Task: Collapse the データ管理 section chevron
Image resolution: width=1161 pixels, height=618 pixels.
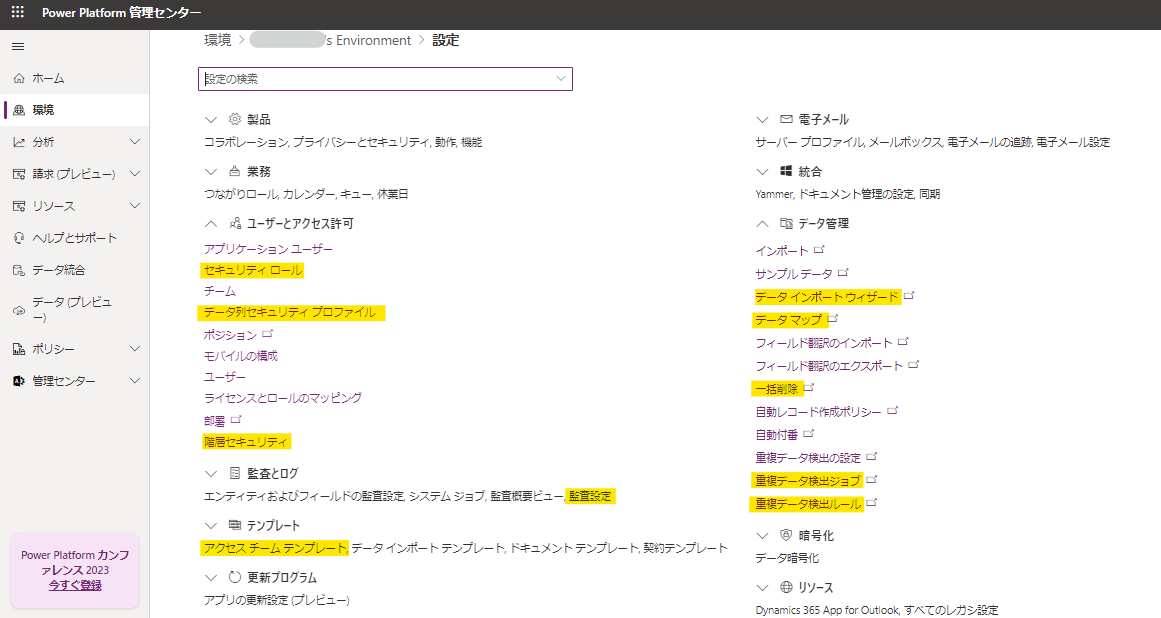Action: pyautogui.click(x=763, y=224)
